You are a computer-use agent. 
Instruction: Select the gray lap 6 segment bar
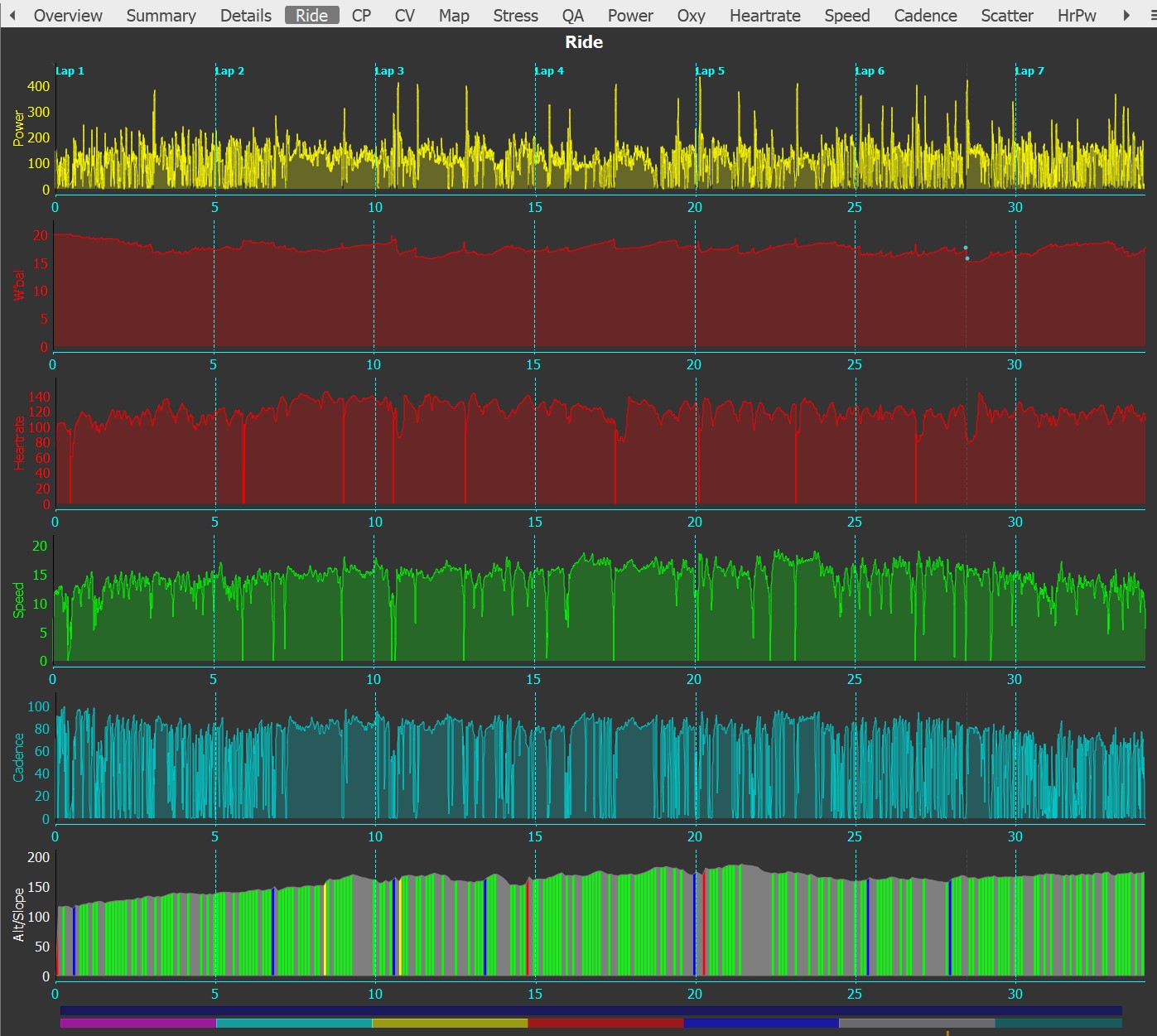pyautogui.click(x=917, y=1024)
